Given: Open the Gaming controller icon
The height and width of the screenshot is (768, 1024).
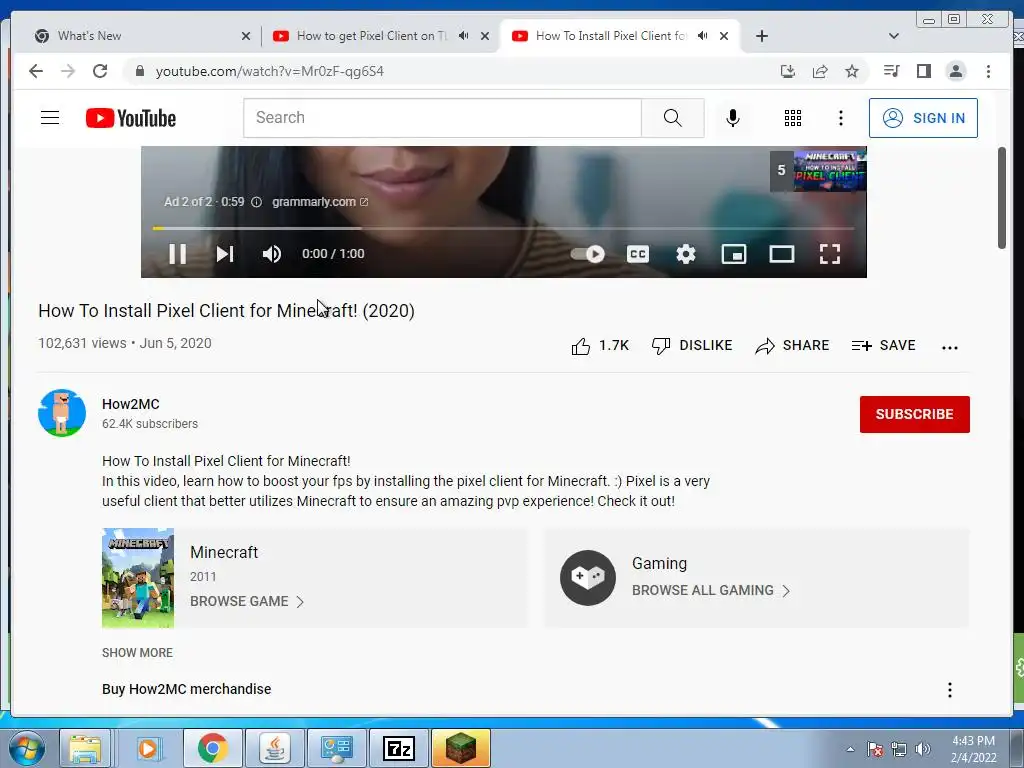Looking at the screenshot, I should pos(588,577).
